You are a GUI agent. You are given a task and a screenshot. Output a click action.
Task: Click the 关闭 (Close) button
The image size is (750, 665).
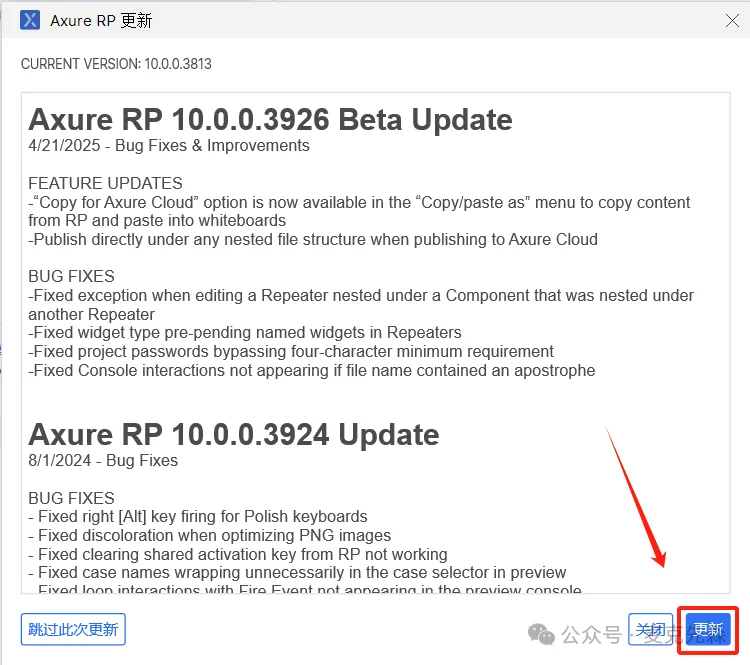point(651,629)
